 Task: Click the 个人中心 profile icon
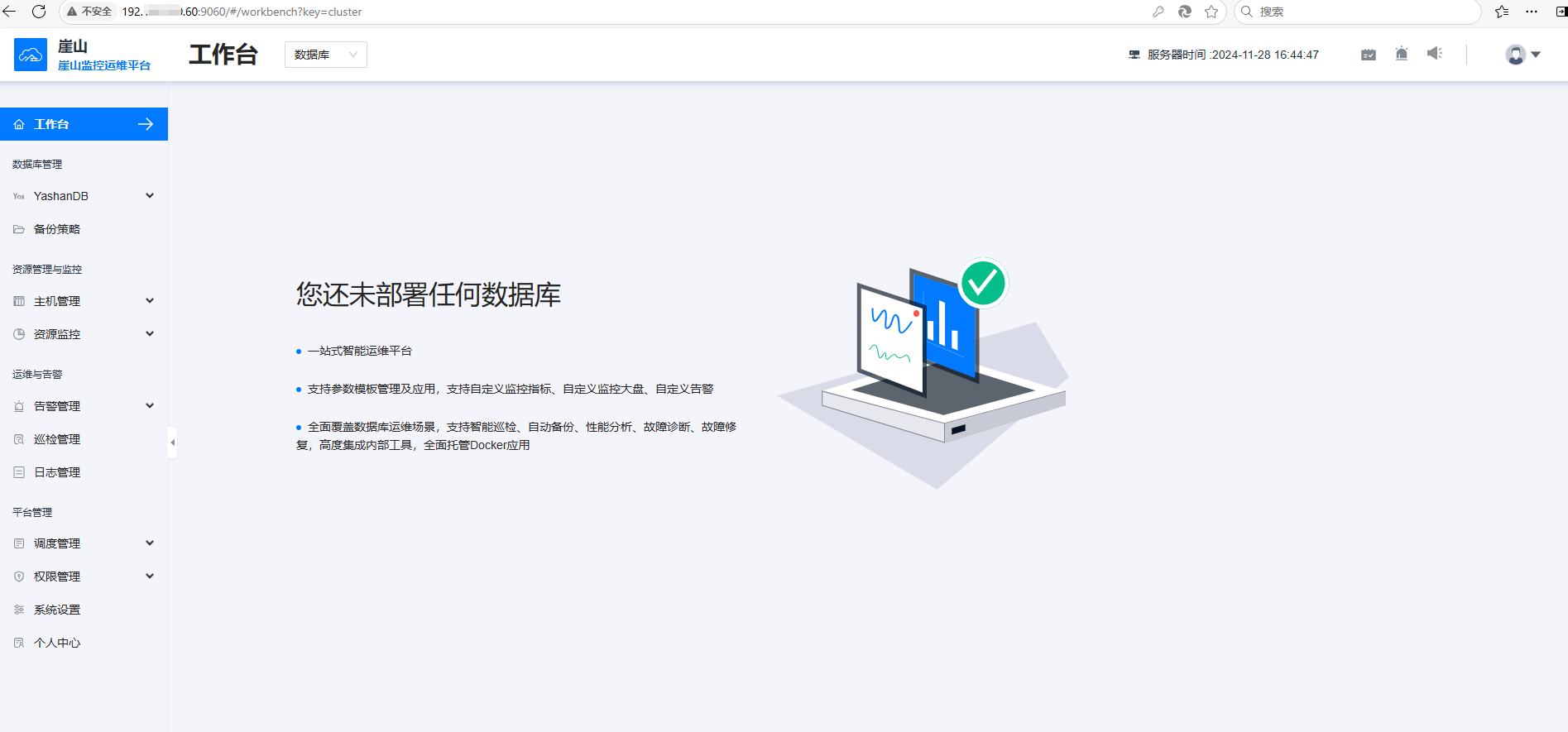pos(19,643)
